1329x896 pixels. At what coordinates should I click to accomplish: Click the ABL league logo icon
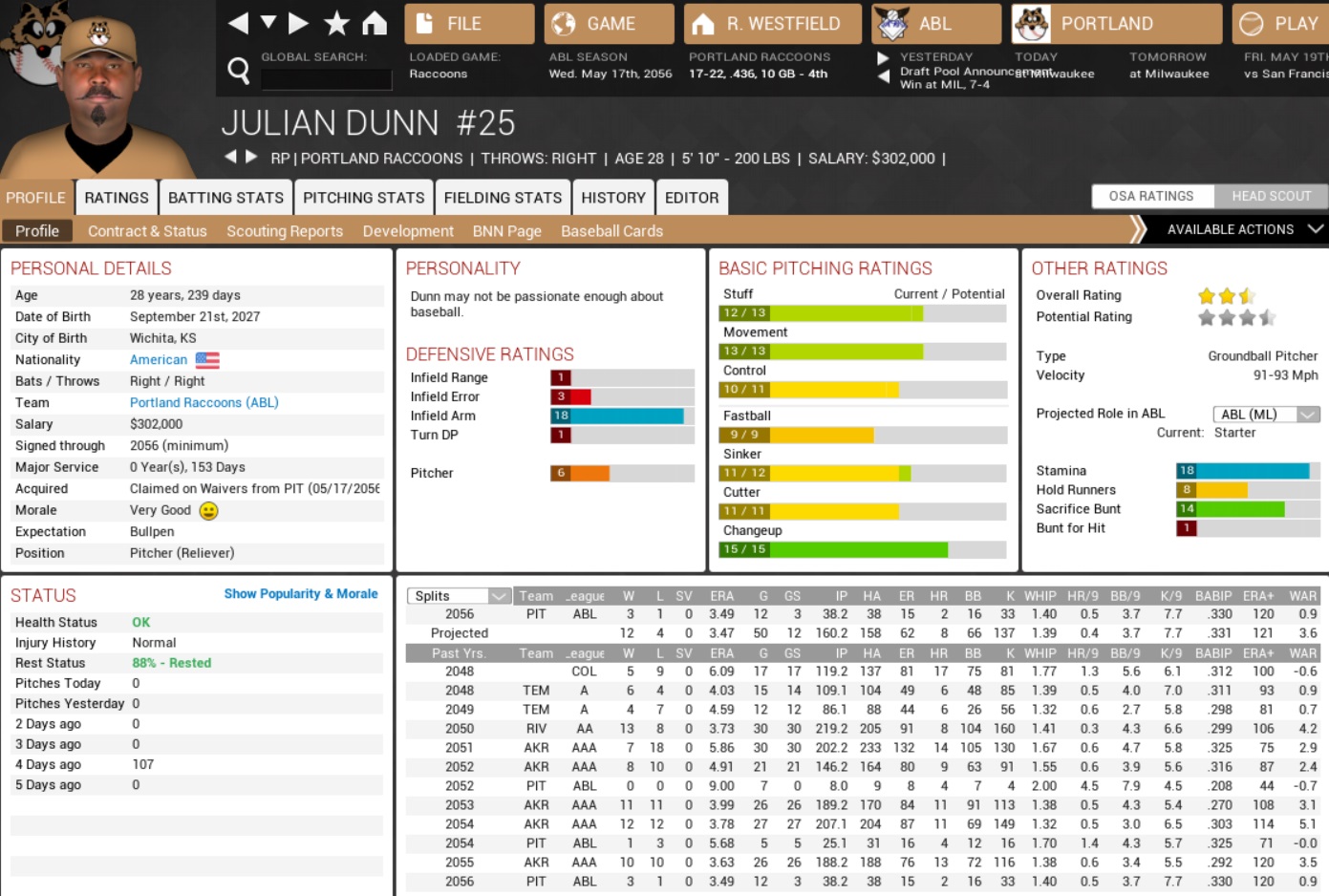892,24
